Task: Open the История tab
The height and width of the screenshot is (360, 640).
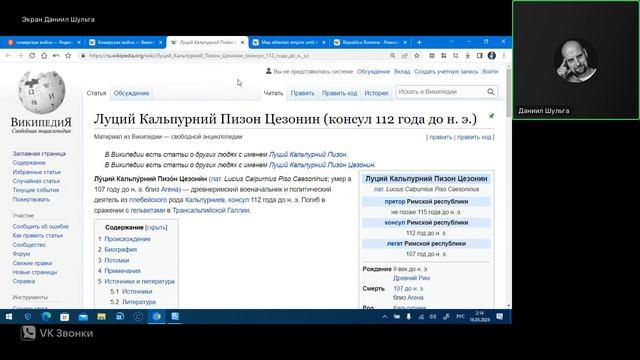Action: point(376,93)
